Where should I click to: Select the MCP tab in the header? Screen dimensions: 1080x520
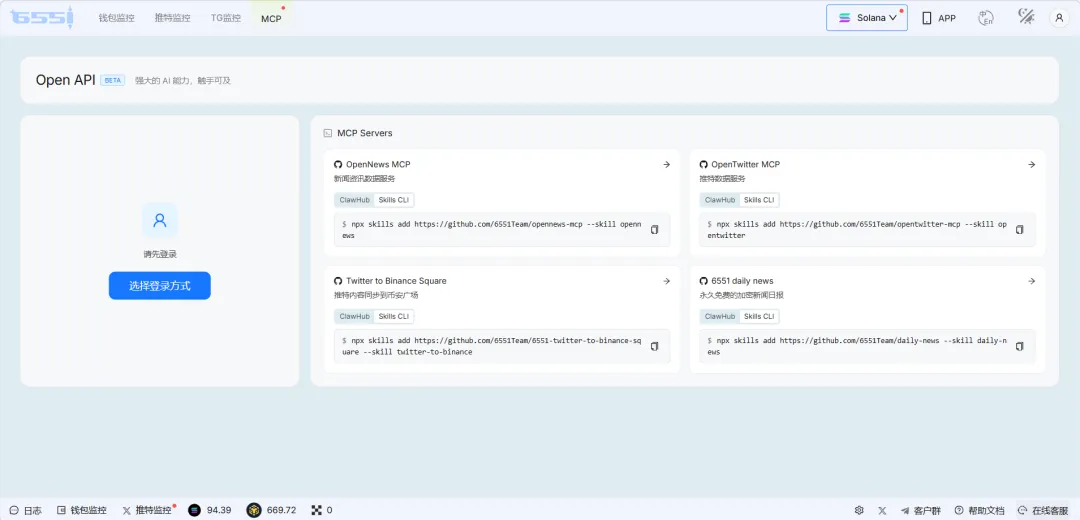[x=271, y=19]
